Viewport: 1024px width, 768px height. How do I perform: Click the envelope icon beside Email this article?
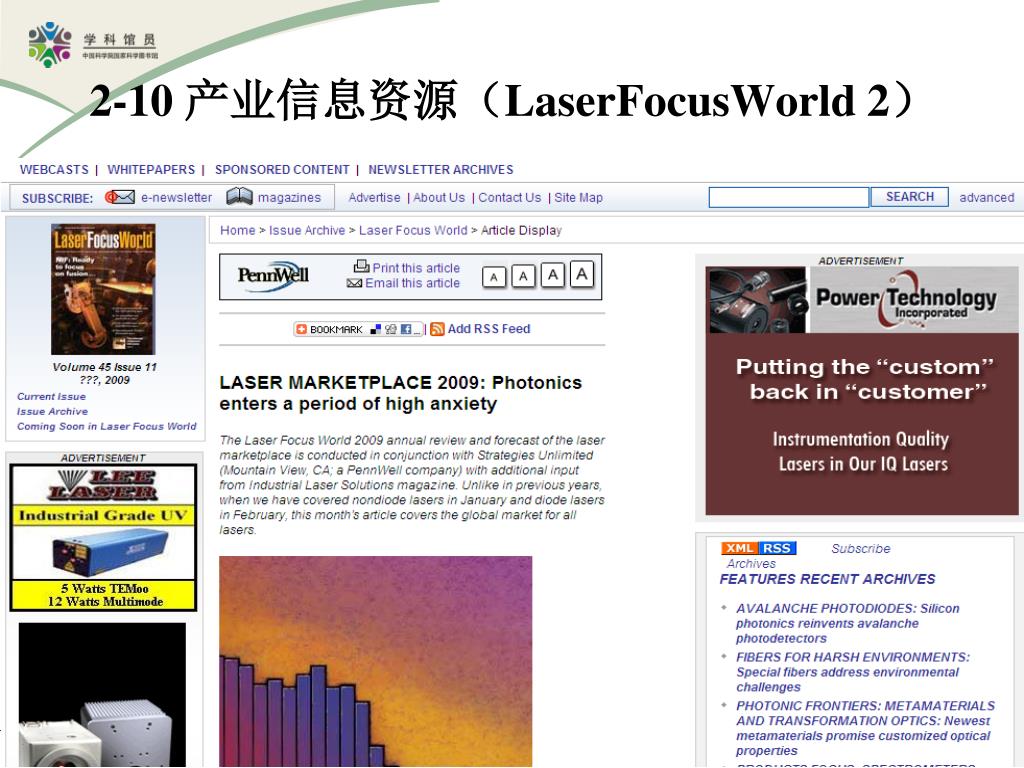[354, 283]
